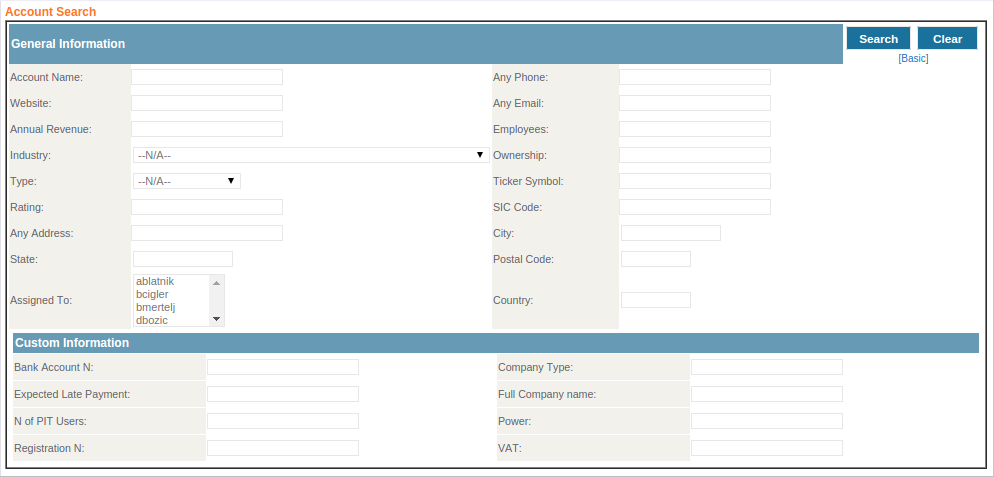Choose bmertelj from Assigned To list
This screenshot has width=994, height=477.
tap(155, 307)
